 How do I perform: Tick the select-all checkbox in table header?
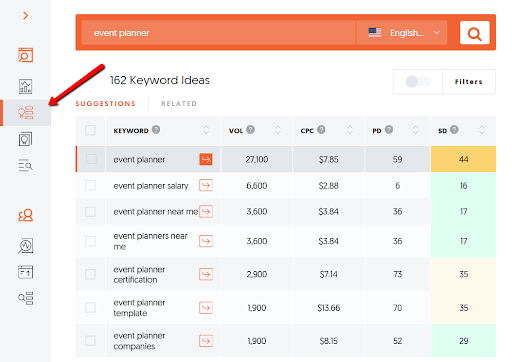[90, 130]
